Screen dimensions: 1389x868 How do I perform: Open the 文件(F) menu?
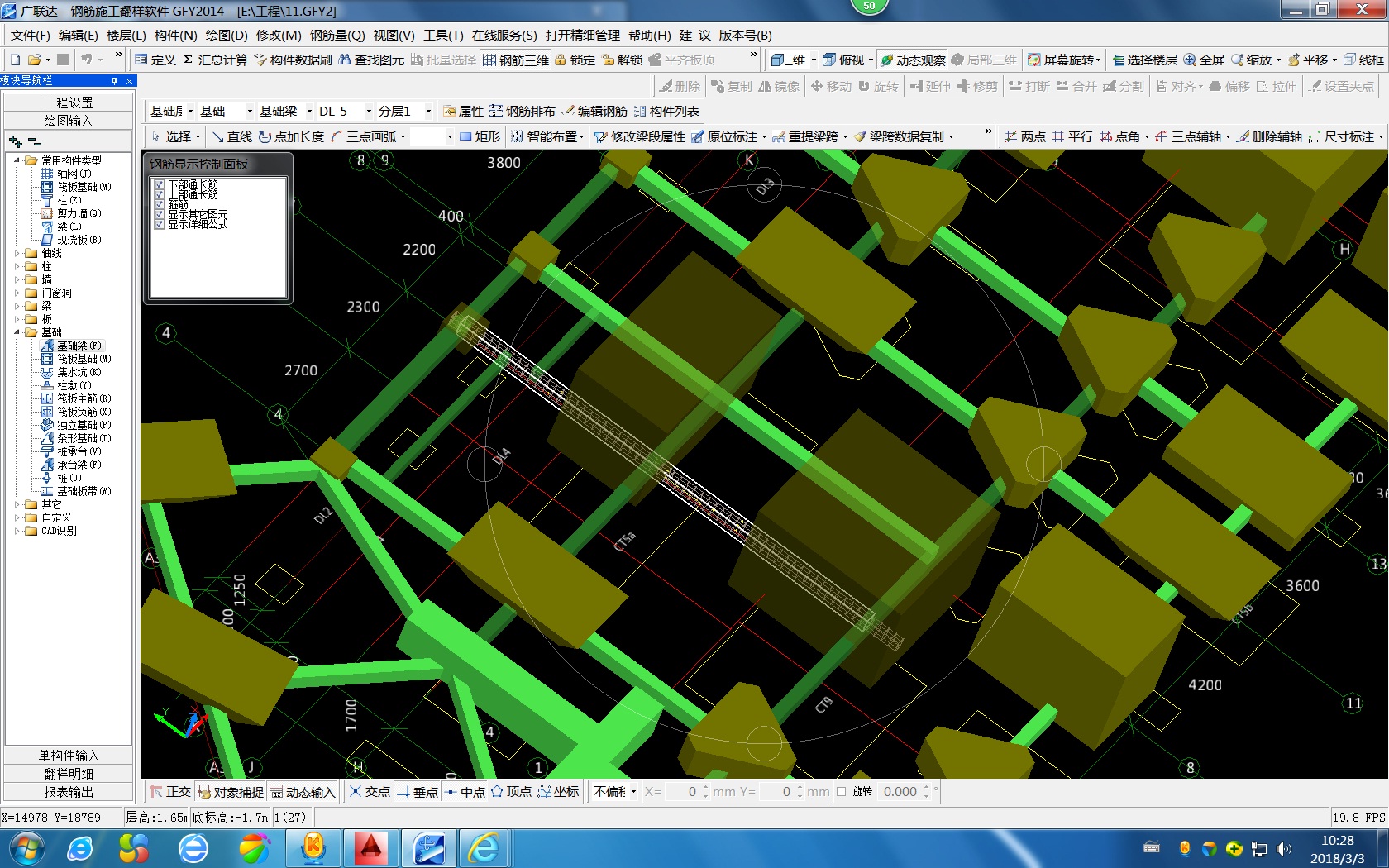click(x=31, y=35)
